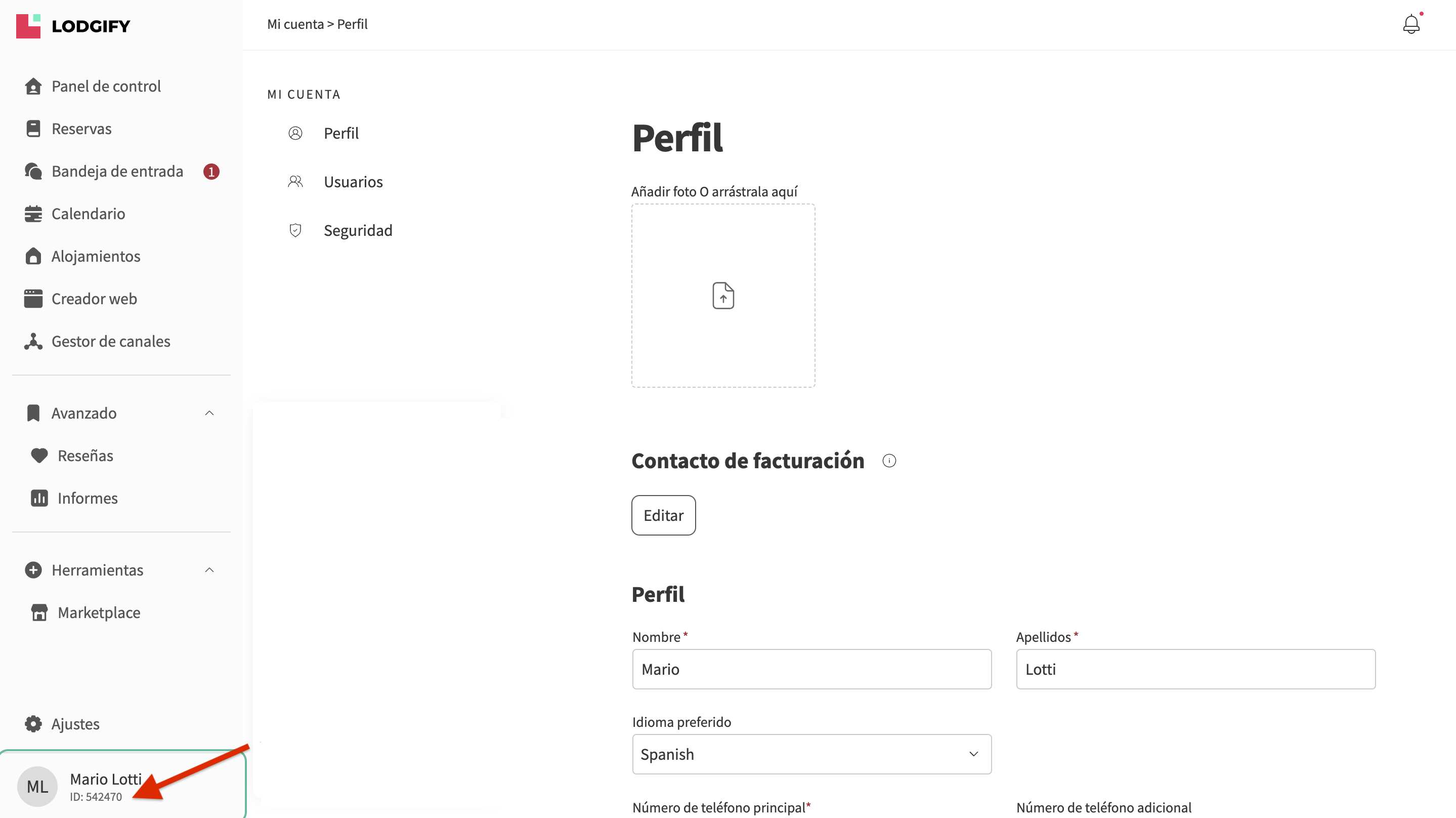Viewport: 1456px width, 818px height.
Task: Click the Calendario calendar icon
Action: pyautogui.click(x=33, y=214)
